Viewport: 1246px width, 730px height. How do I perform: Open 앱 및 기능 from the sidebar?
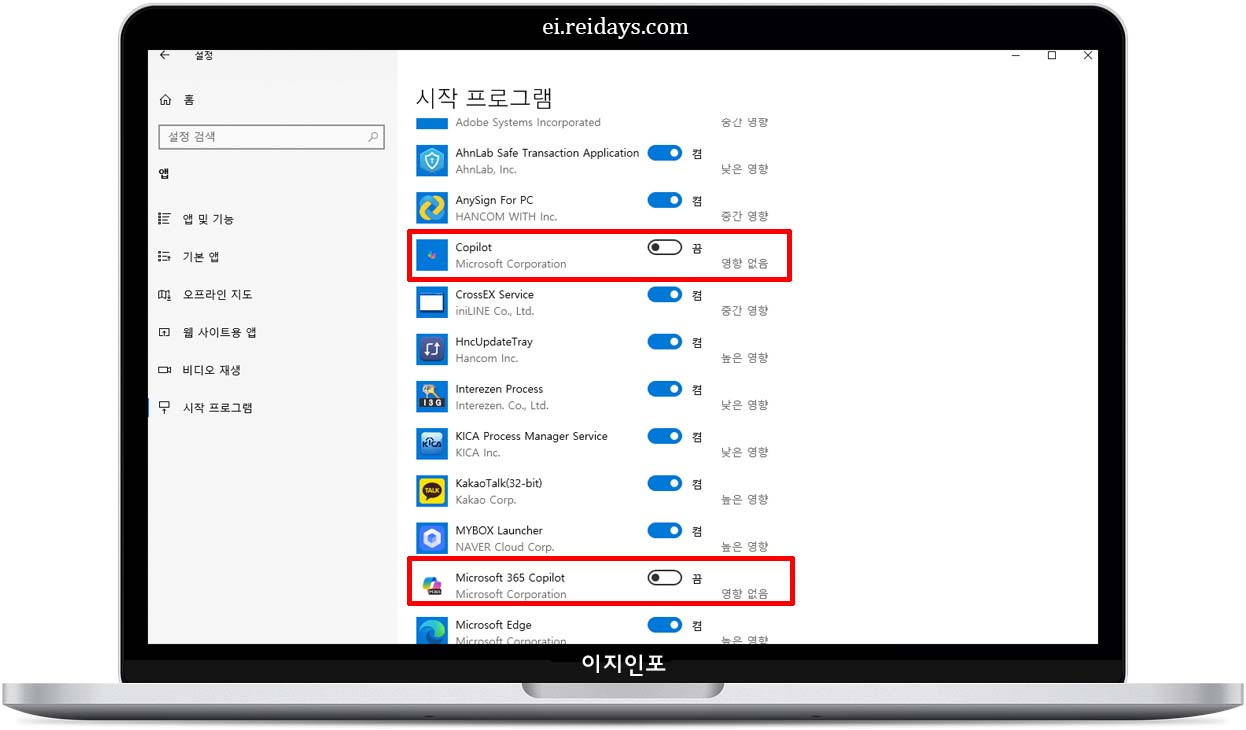pyautogui.click(x=205, y=218)
